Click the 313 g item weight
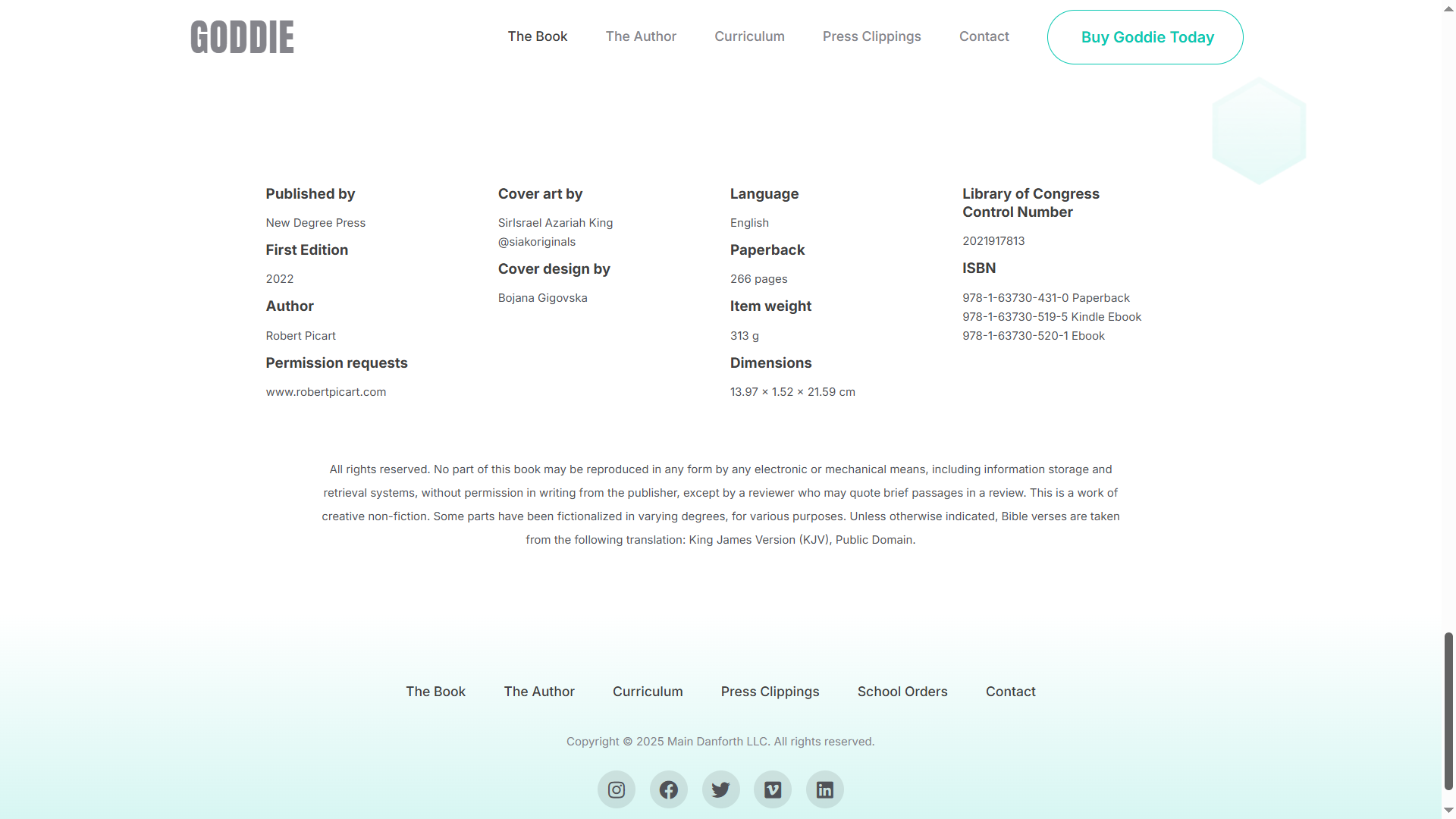Viewport: 1456px width, 819px height. [745, 336]
